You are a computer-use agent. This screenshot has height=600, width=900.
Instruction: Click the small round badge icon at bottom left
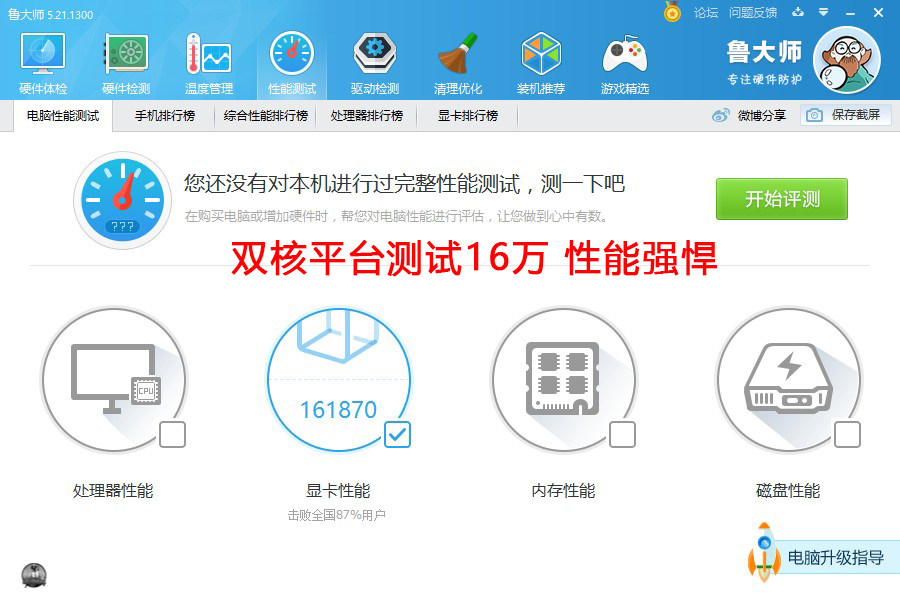click(x=34, y=575)
